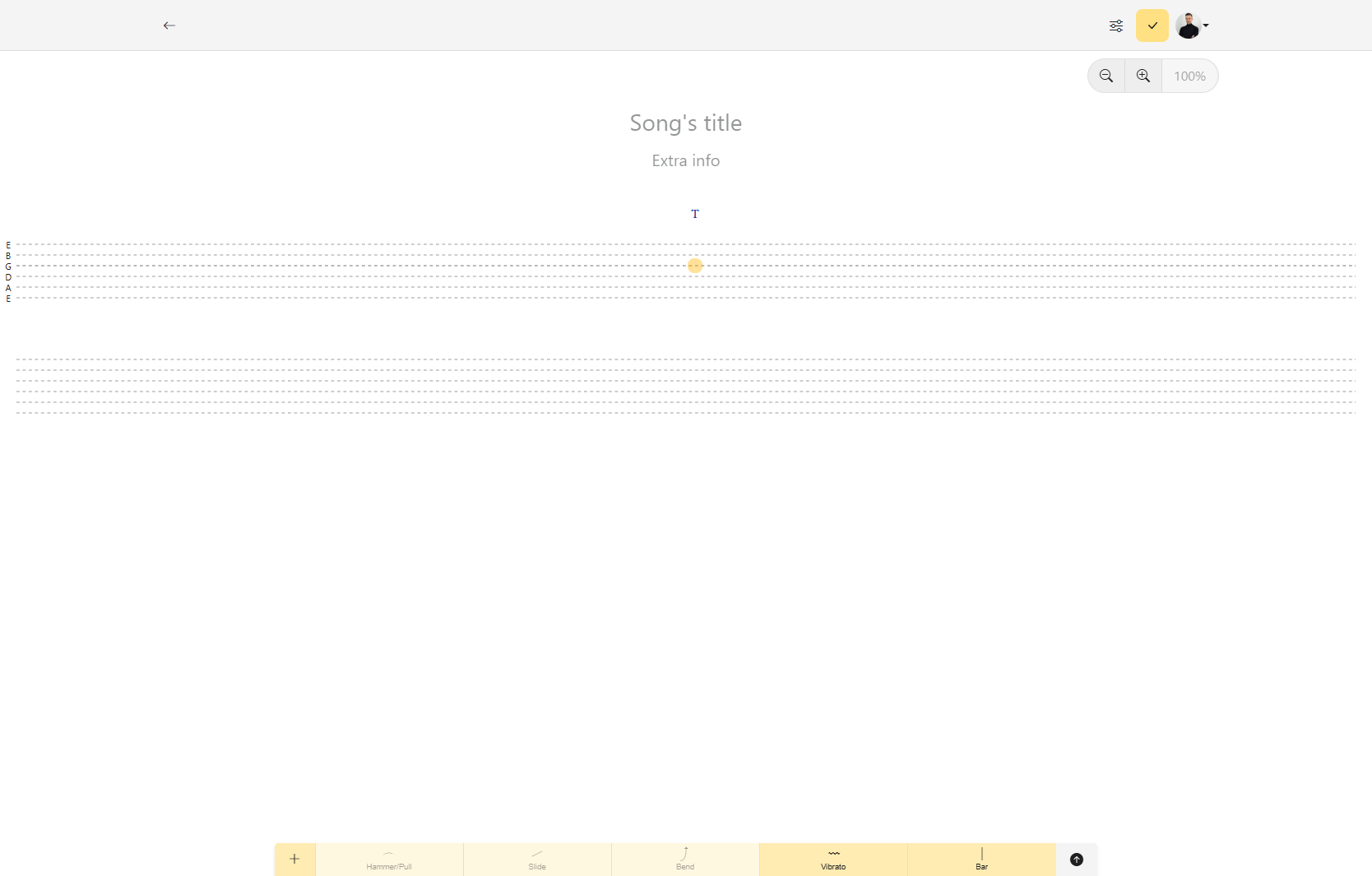This screenshot has width=1372, height=876.
Task: Click the T tap marker above the tab
Action: tap(695, 214)
